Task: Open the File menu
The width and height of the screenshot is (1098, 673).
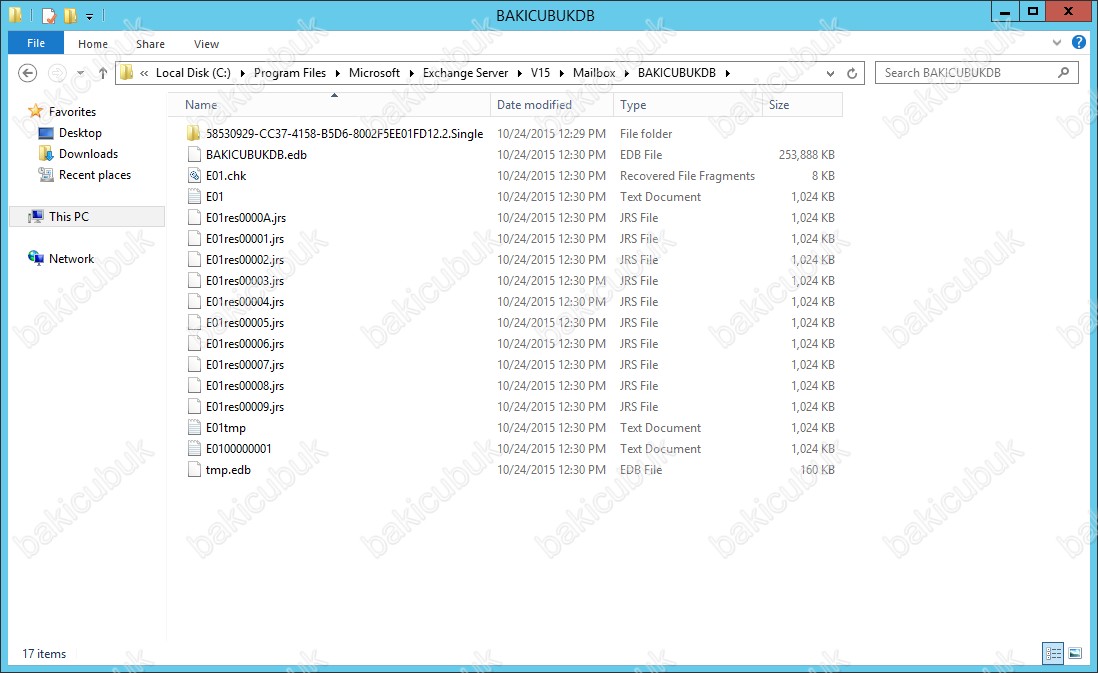Action: coord(36,43)
